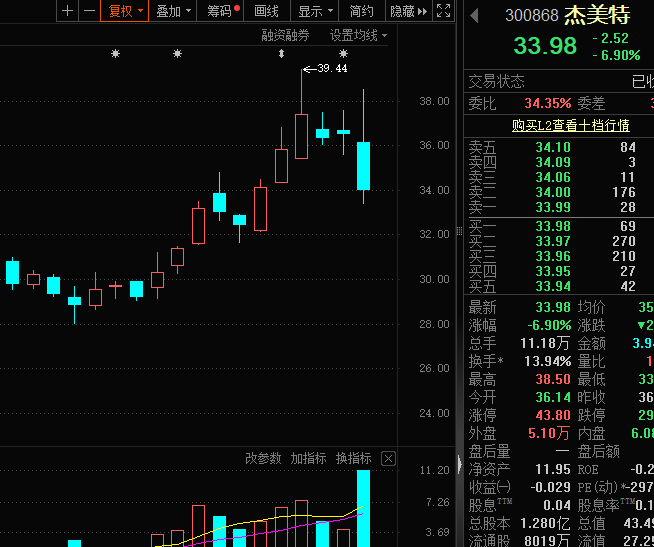Click 总股本 value 1.280亿
Screen dimensions: 654x547
(545, 523)
